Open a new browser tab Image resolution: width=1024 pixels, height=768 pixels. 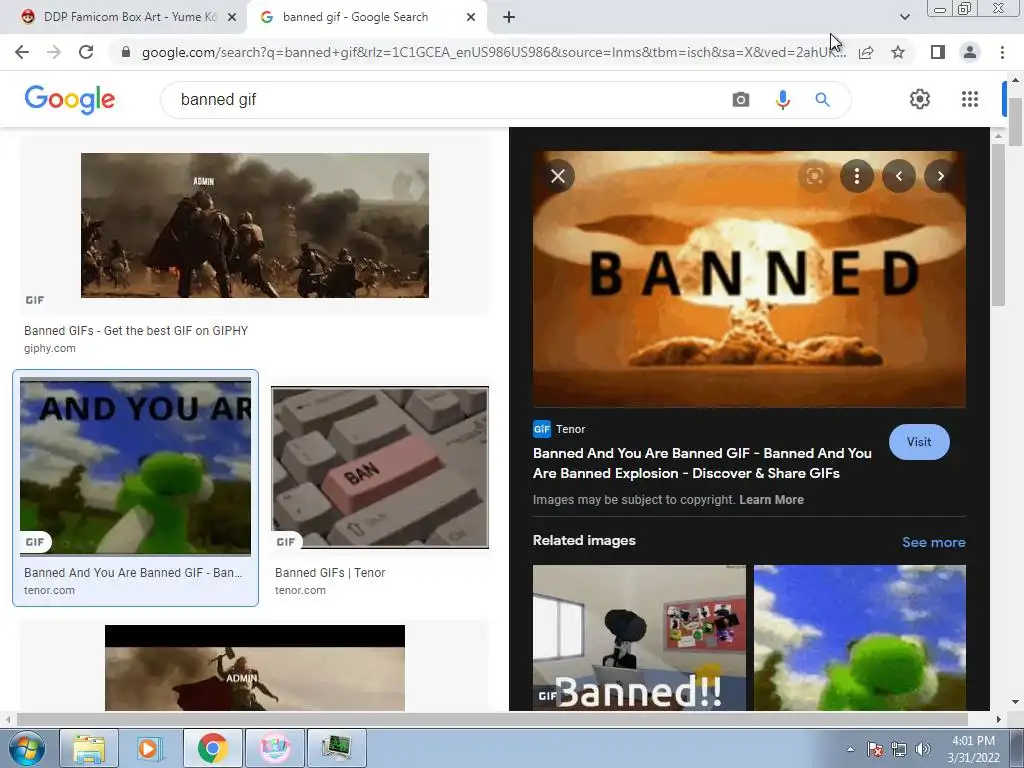(509, 17)
